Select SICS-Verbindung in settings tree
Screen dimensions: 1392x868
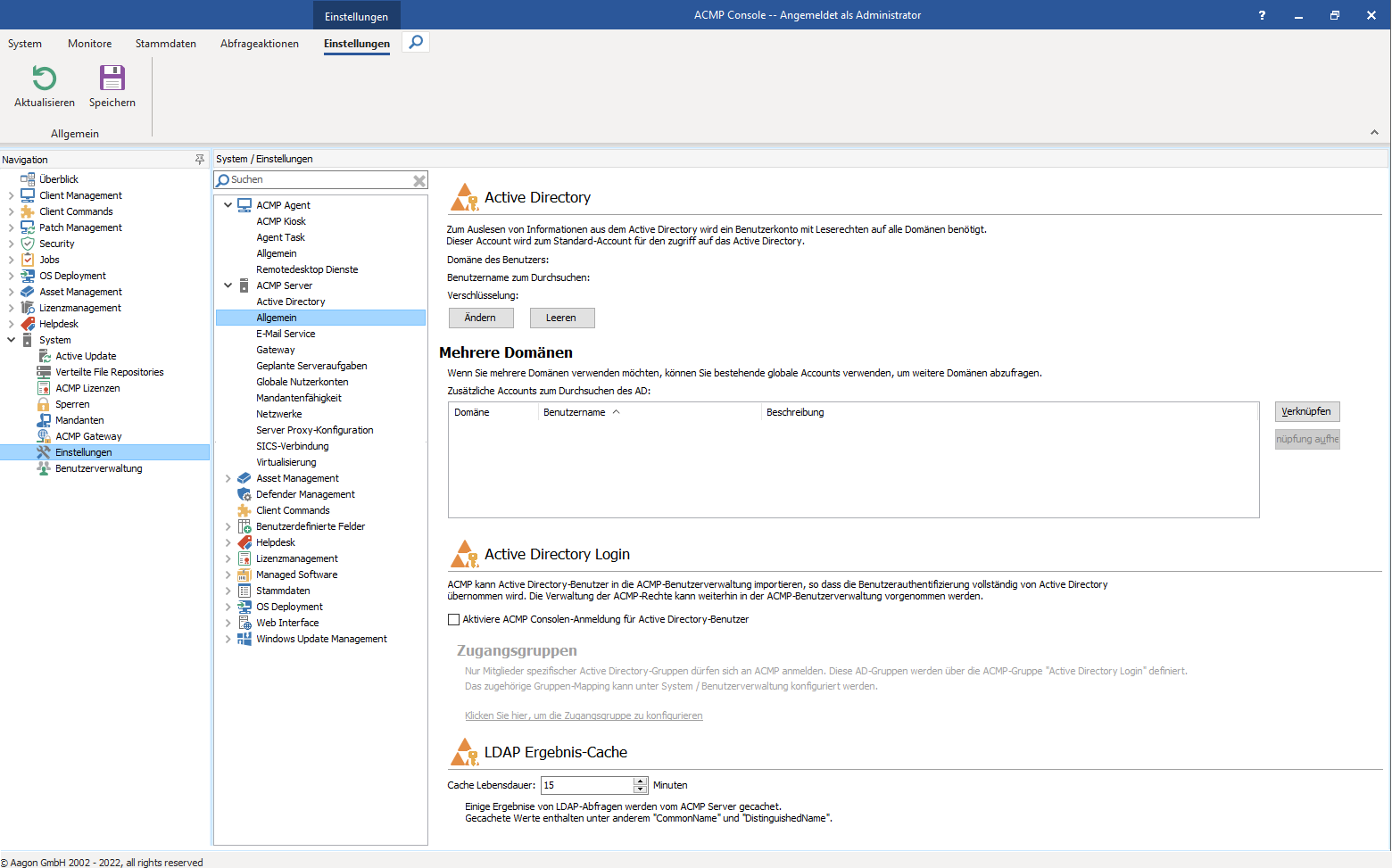point(293,446)
